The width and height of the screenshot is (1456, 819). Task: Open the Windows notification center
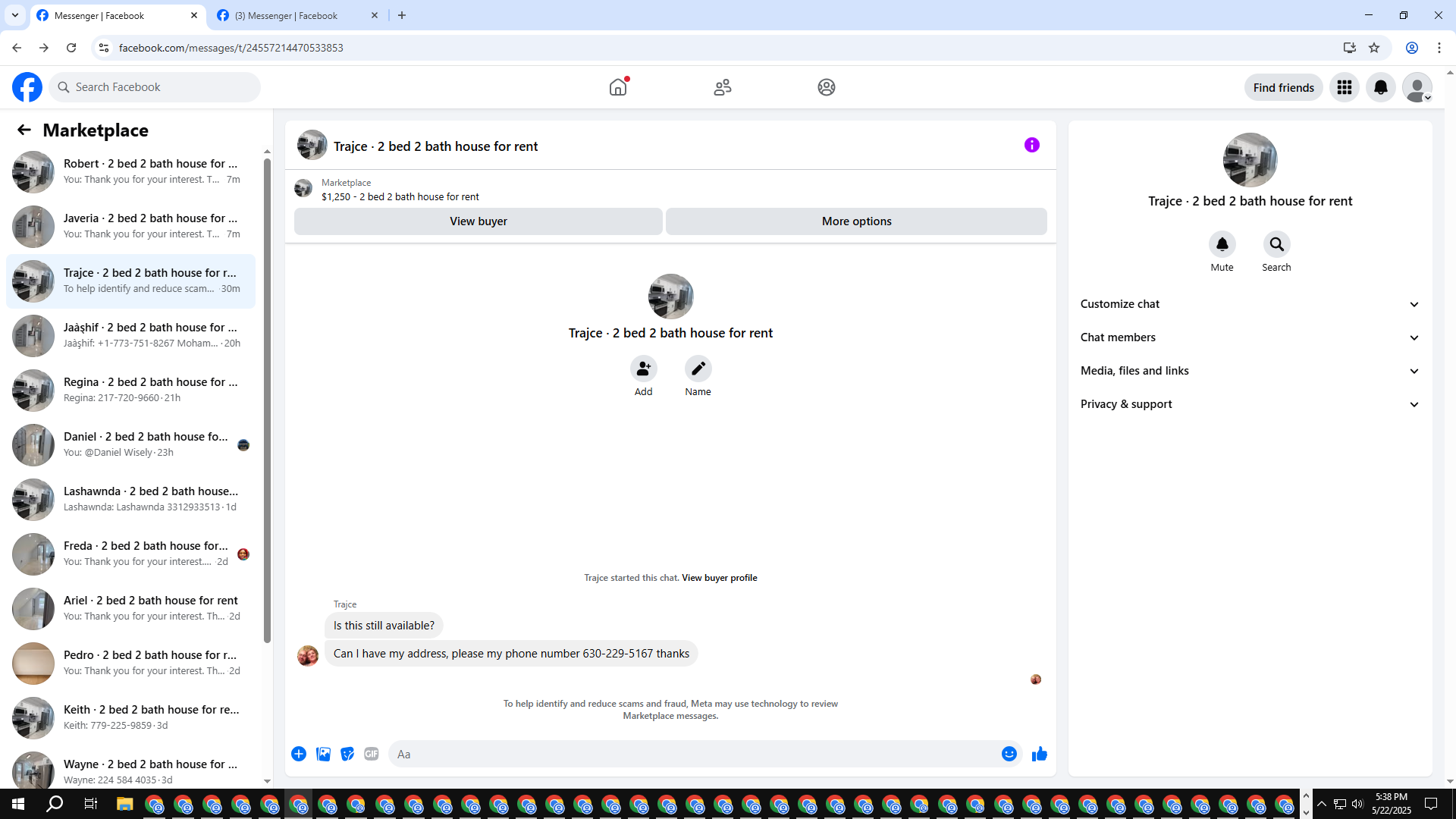click(1431, 804)
